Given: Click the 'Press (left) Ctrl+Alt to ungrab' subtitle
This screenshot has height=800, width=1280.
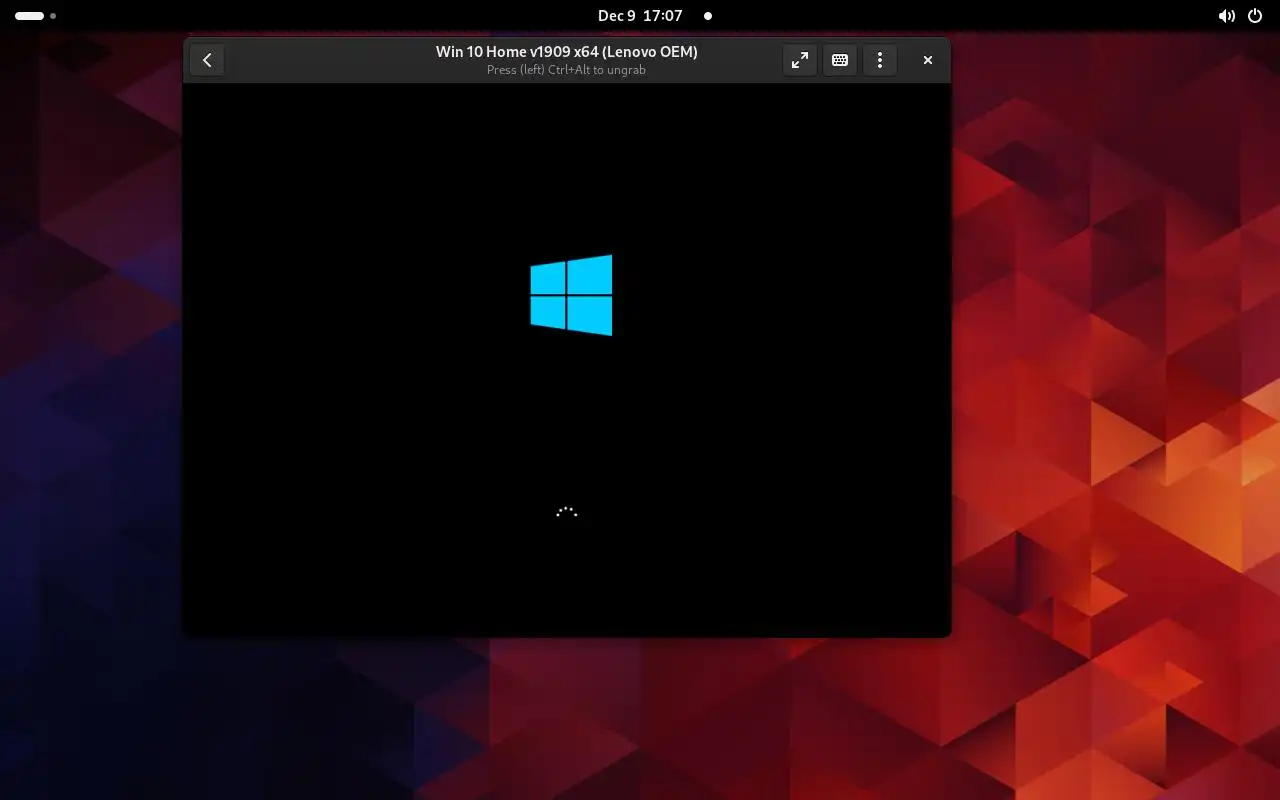Looking at the screenshot, I should [x=567, y=70].
